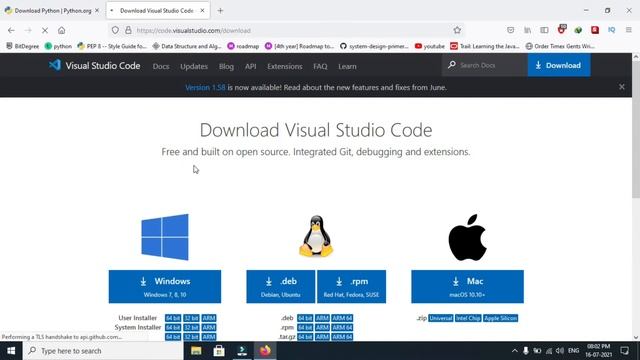
Task: Click the Type here to search box
Action: (103, 351)
